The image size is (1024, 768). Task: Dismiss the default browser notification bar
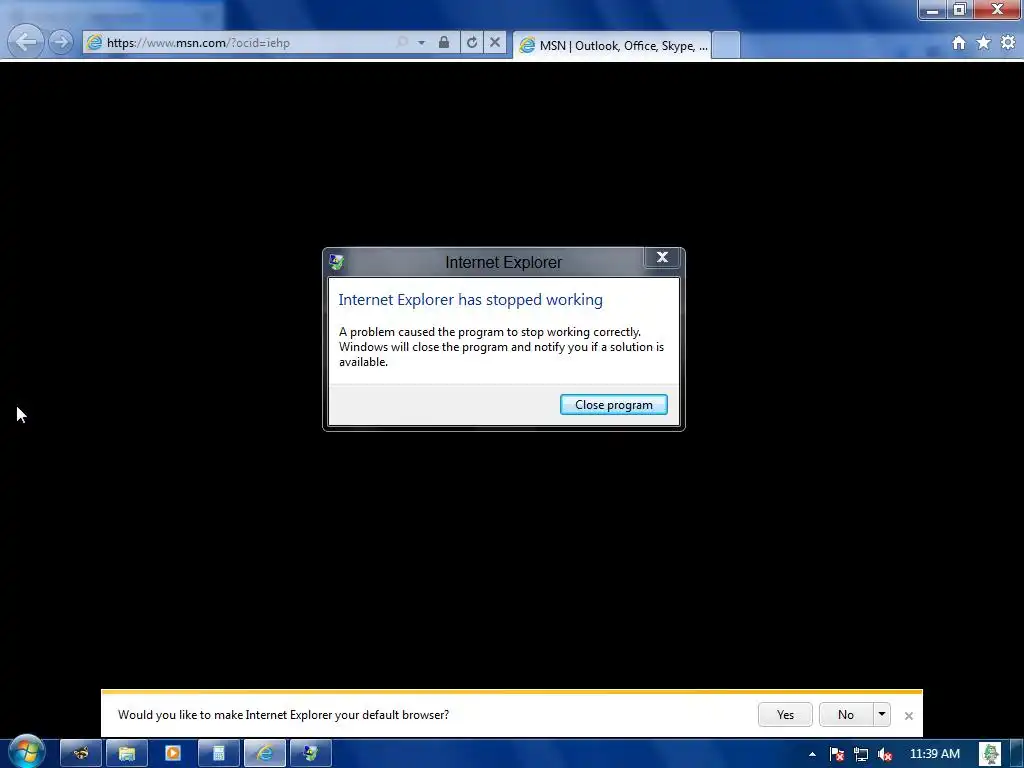(x=908, y=716)
